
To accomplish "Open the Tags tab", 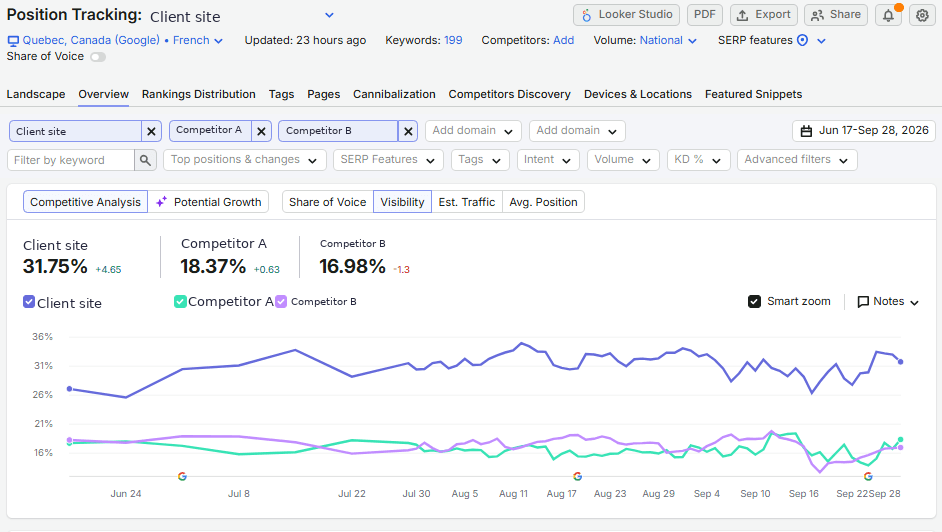I will [x=282, y=94].
